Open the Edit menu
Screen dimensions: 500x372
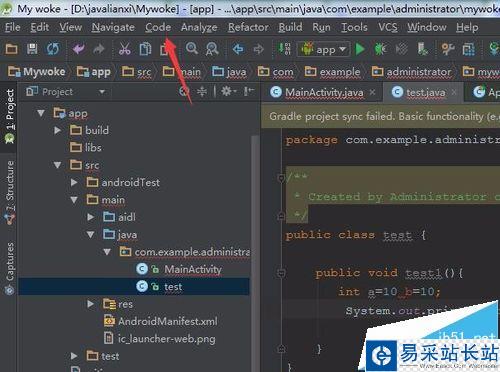click(39, 27)
